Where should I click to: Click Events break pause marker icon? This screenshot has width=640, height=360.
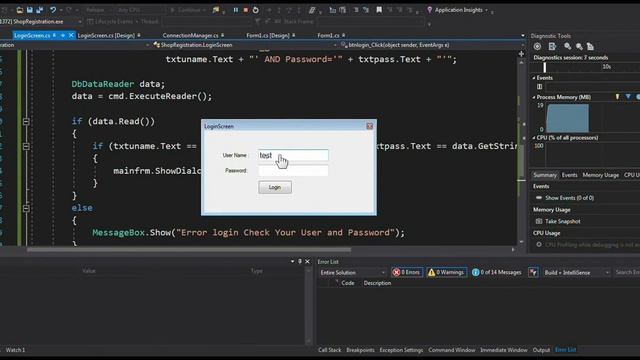click(540, 87)
